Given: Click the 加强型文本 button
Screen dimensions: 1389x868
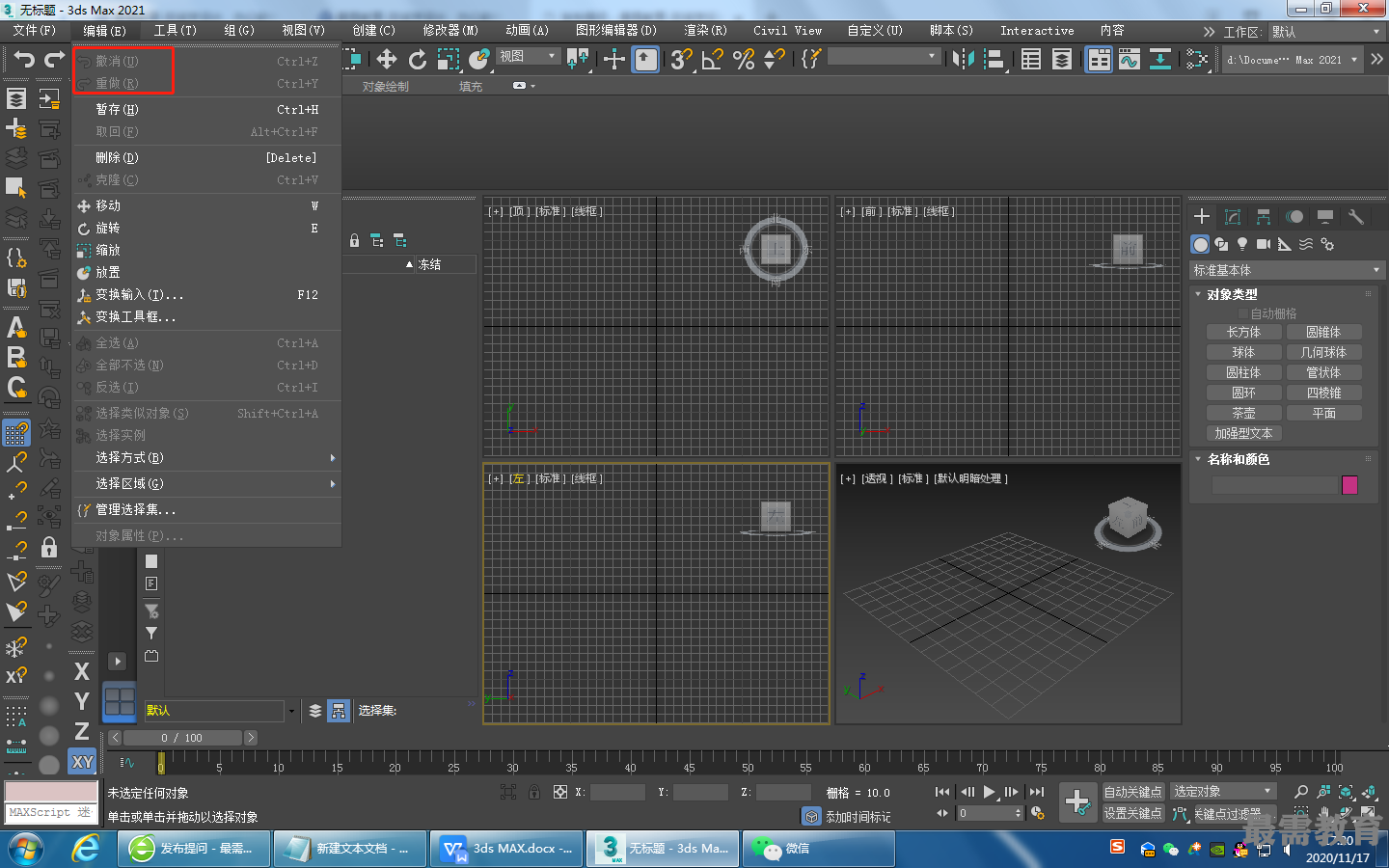Looking at the screenshot, I should 1243,433.
